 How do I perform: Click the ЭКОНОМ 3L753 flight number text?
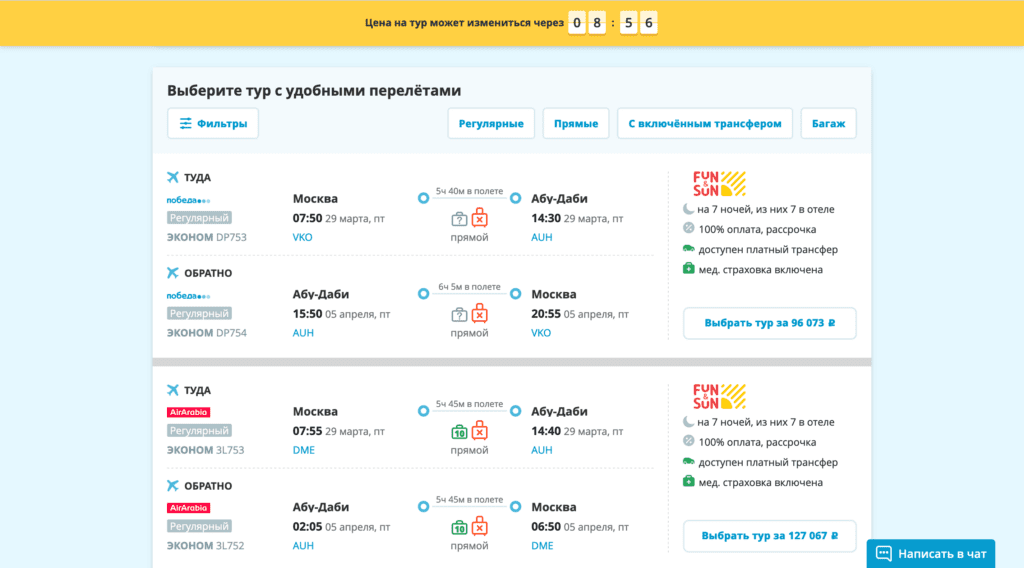pos(205,450)
